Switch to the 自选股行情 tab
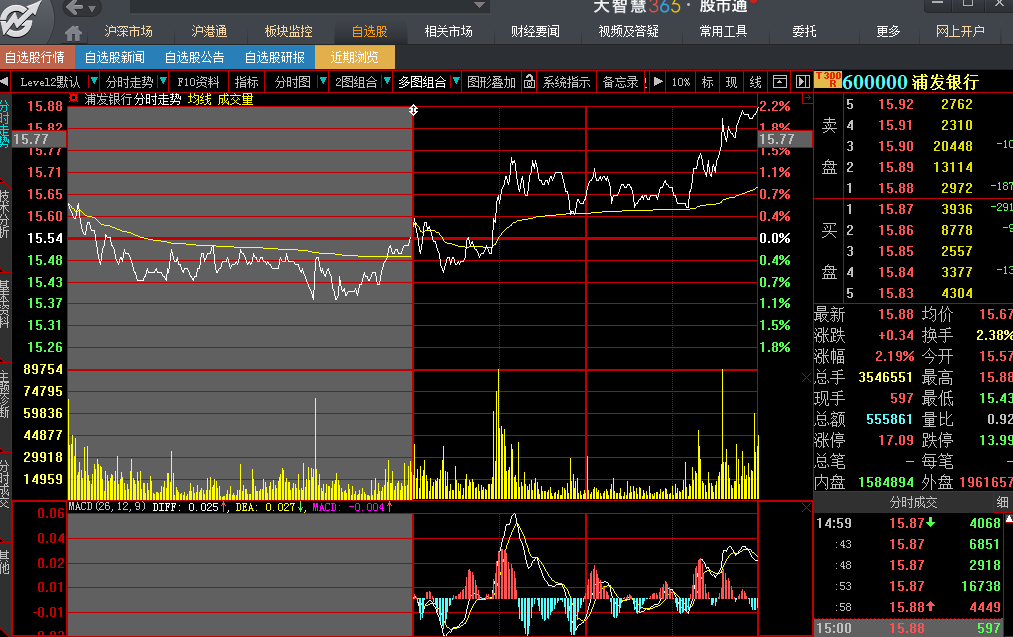This screenshot has width=1013, height=637. [36, 57]
